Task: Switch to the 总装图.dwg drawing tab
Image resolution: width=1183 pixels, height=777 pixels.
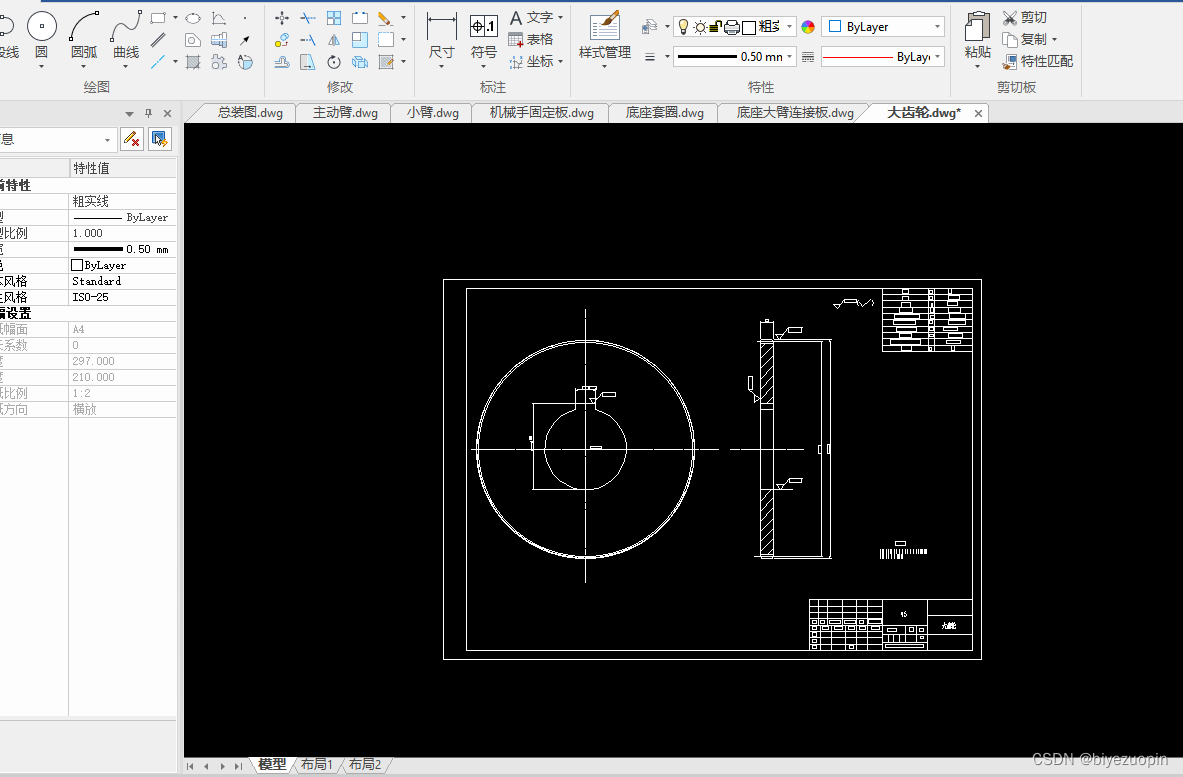Action: tap(250, 113)
